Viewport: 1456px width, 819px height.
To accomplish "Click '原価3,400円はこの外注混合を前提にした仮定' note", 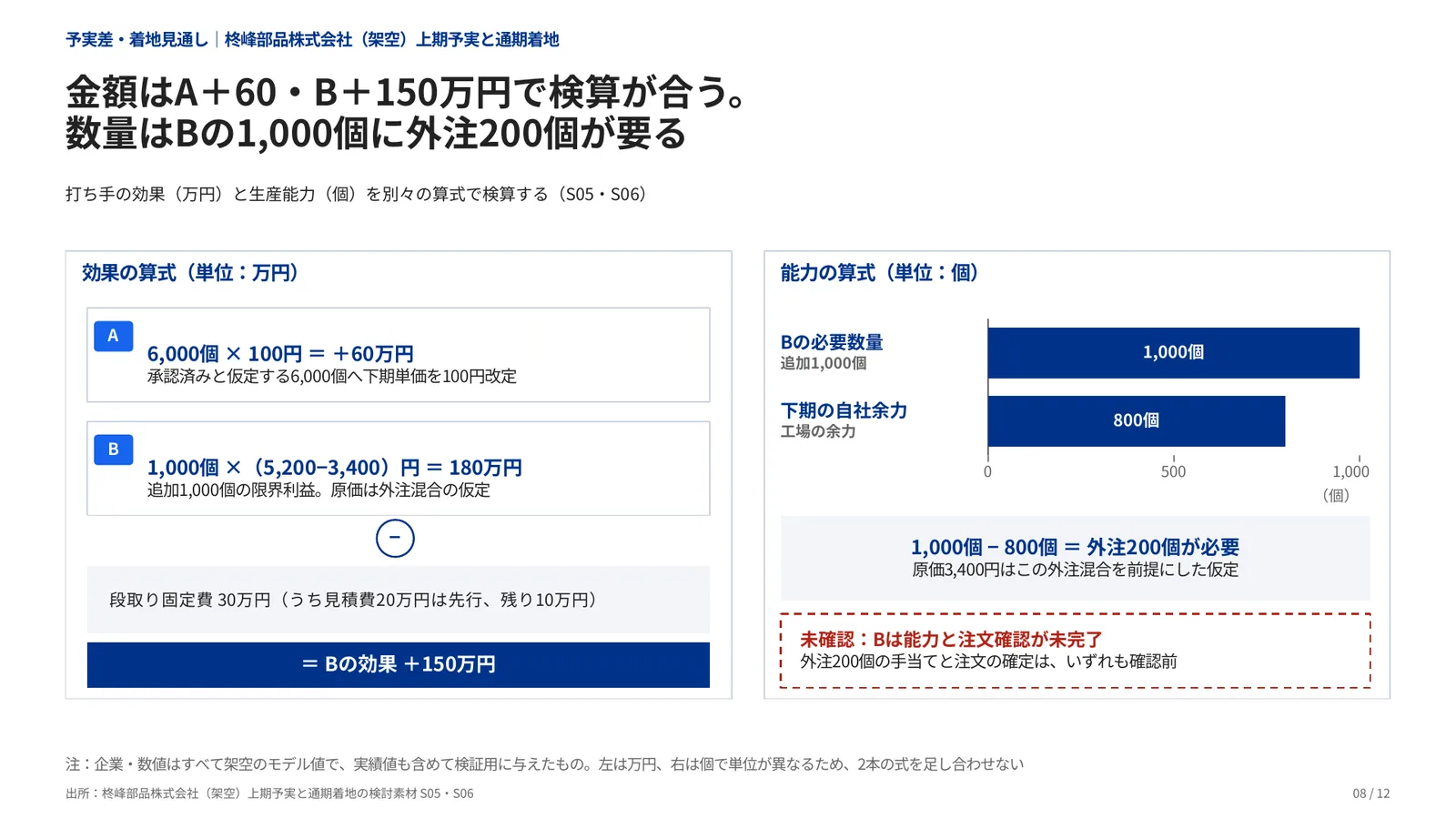I will 1075,570.
